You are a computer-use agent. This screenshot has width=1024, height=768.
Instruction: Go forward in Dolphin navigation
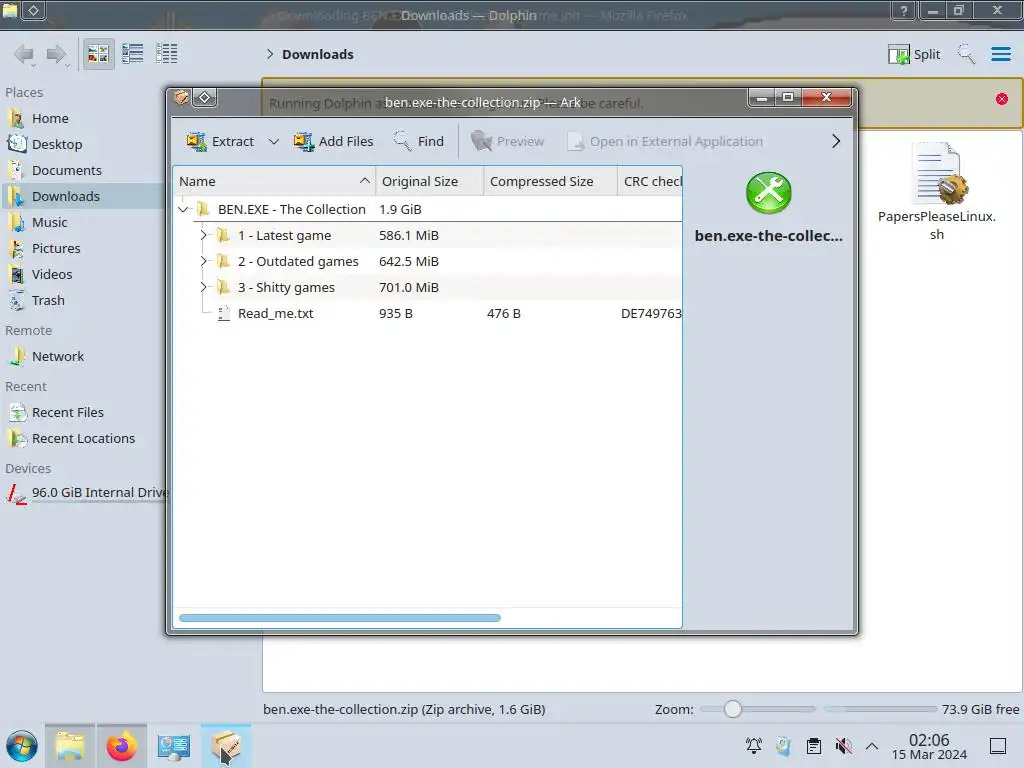coord(57,54)
